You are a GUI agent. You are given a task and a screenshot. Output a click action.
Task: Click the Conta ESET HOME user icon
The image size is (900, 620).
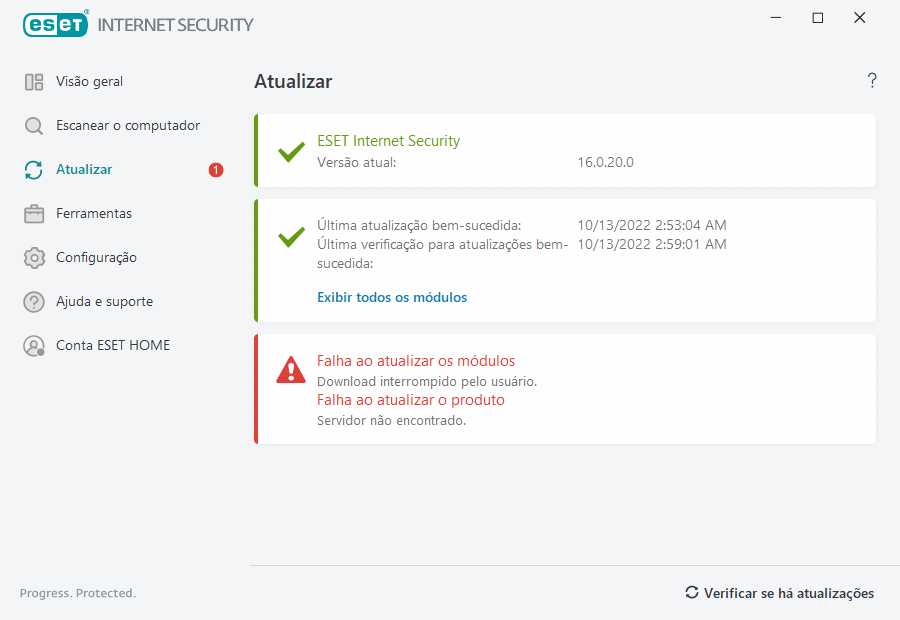click(34, 346)
